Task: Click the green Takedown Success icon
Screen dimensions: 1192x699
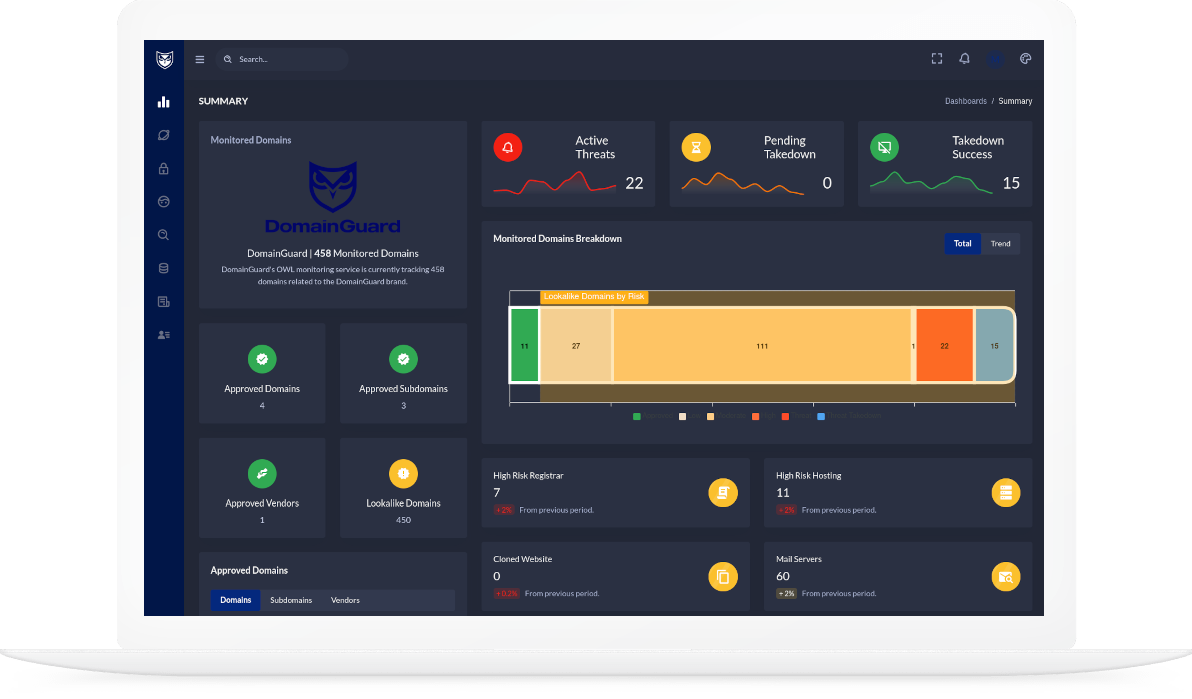Action: click(x=884, y=148)
